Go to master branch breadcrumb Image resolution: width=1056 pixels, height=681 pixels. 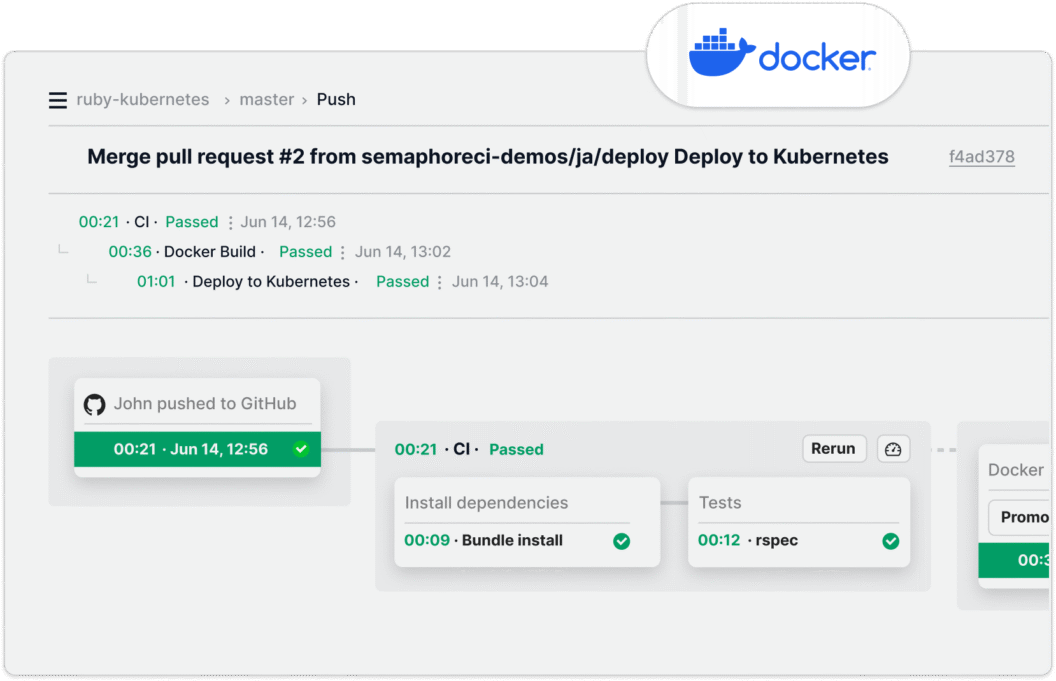(267, 100)
